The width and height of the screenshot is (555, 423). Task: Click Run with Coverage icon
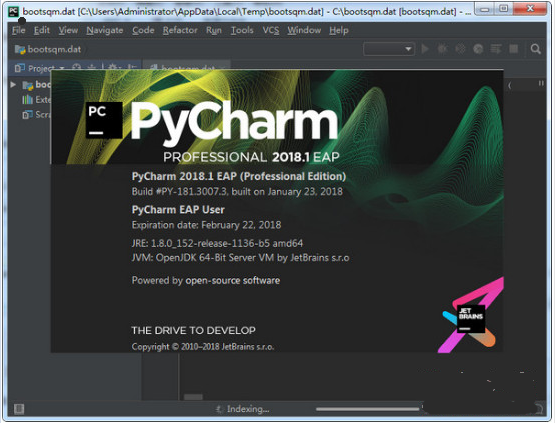(x=460, y=48)
